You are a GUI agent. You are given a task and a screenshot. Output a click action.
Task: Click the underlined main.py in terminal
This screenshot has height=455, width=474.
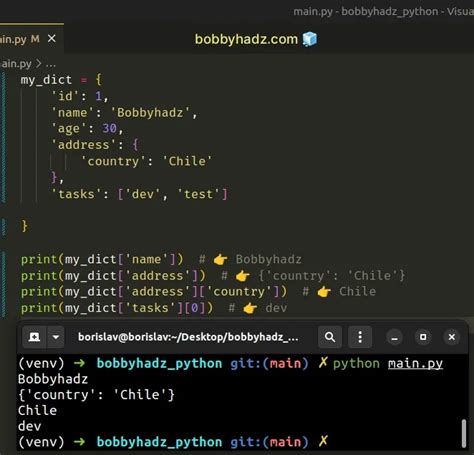pyautogui.click(x=415, y=363)
